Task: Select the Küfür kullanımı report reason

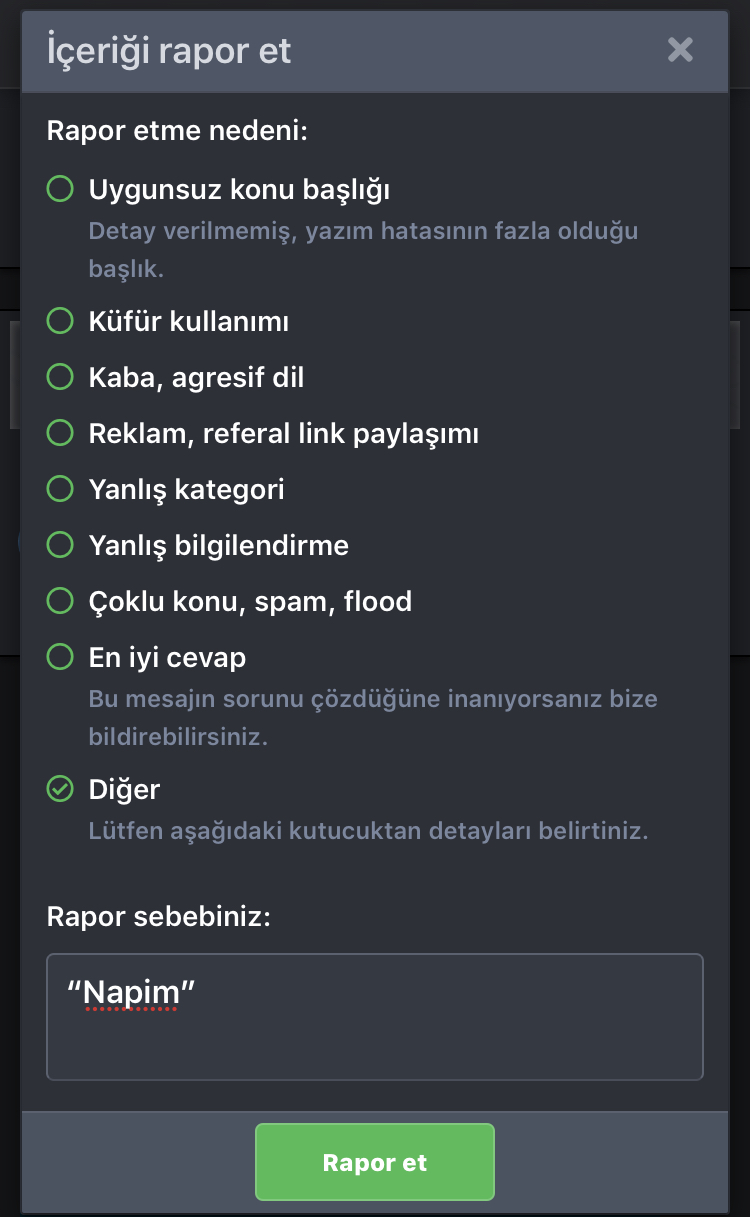Action: click(x=60, y=321)
